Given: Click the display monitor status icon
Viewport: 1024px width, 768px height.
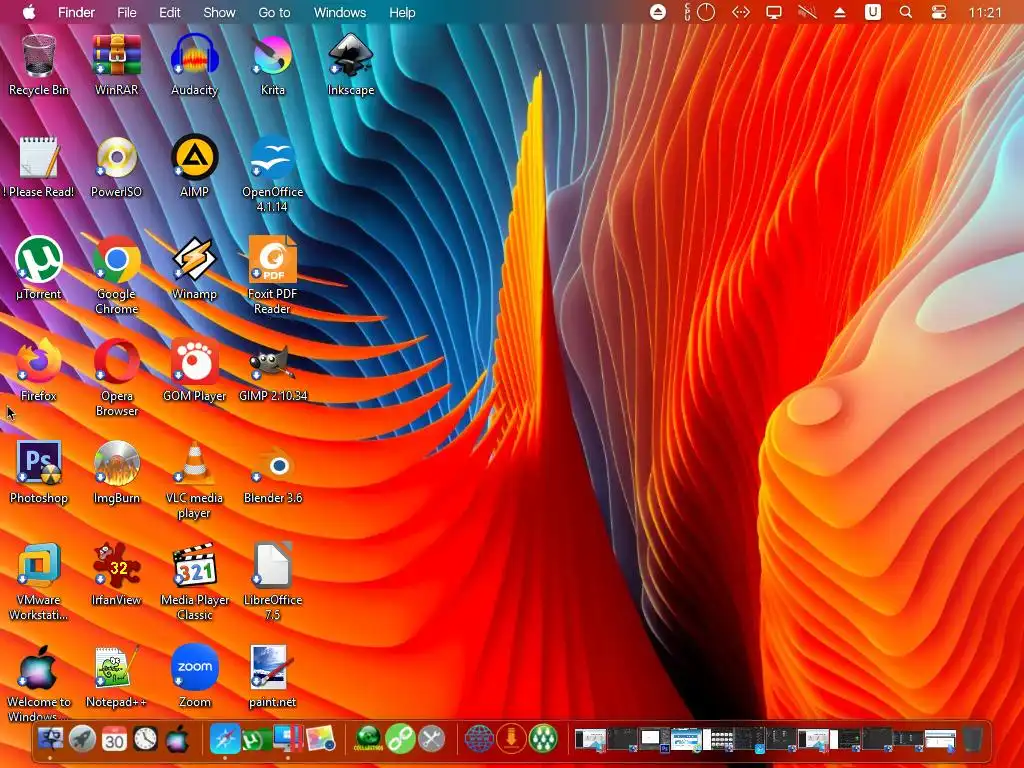Looking at the screenshot, I should tap(774, 12).
